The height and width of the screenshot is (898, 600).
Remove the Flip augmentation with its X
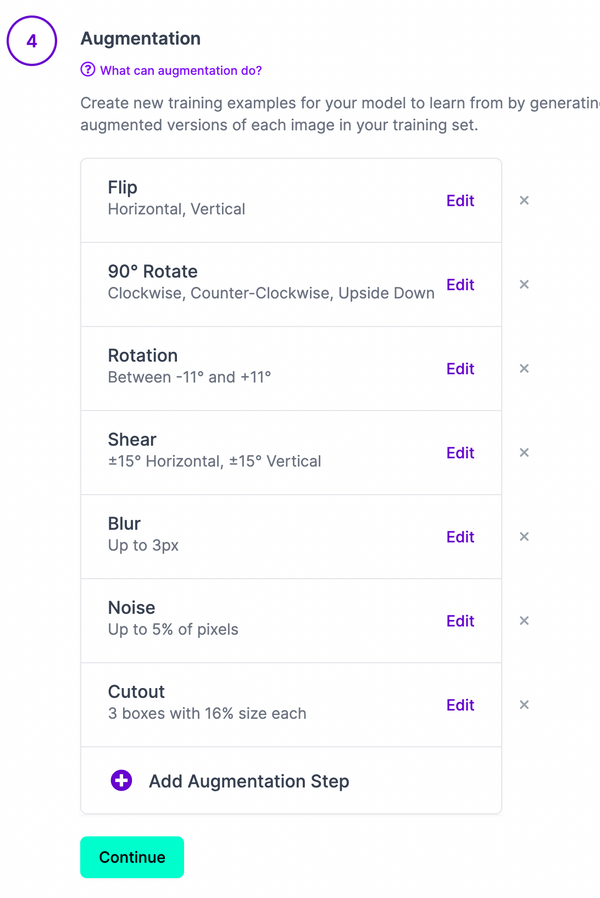click(x=524, y=200)
